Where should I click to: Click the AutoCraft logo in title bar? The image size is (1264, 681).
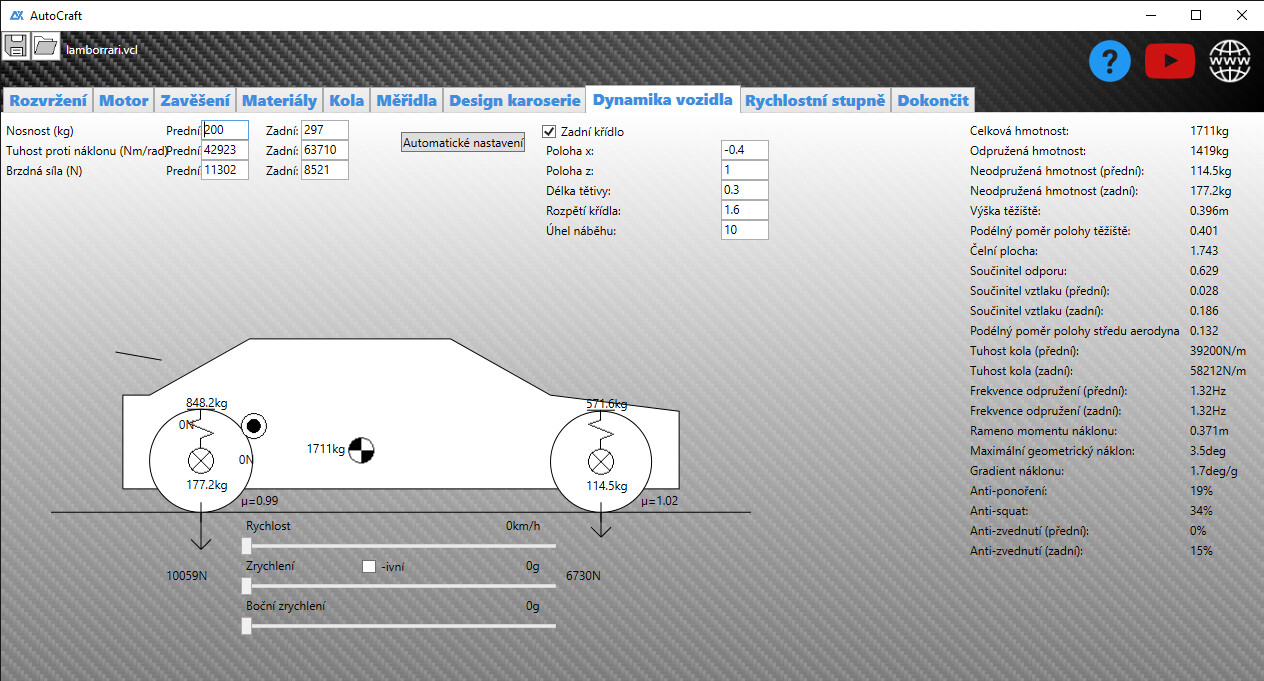tap(17, 15)
